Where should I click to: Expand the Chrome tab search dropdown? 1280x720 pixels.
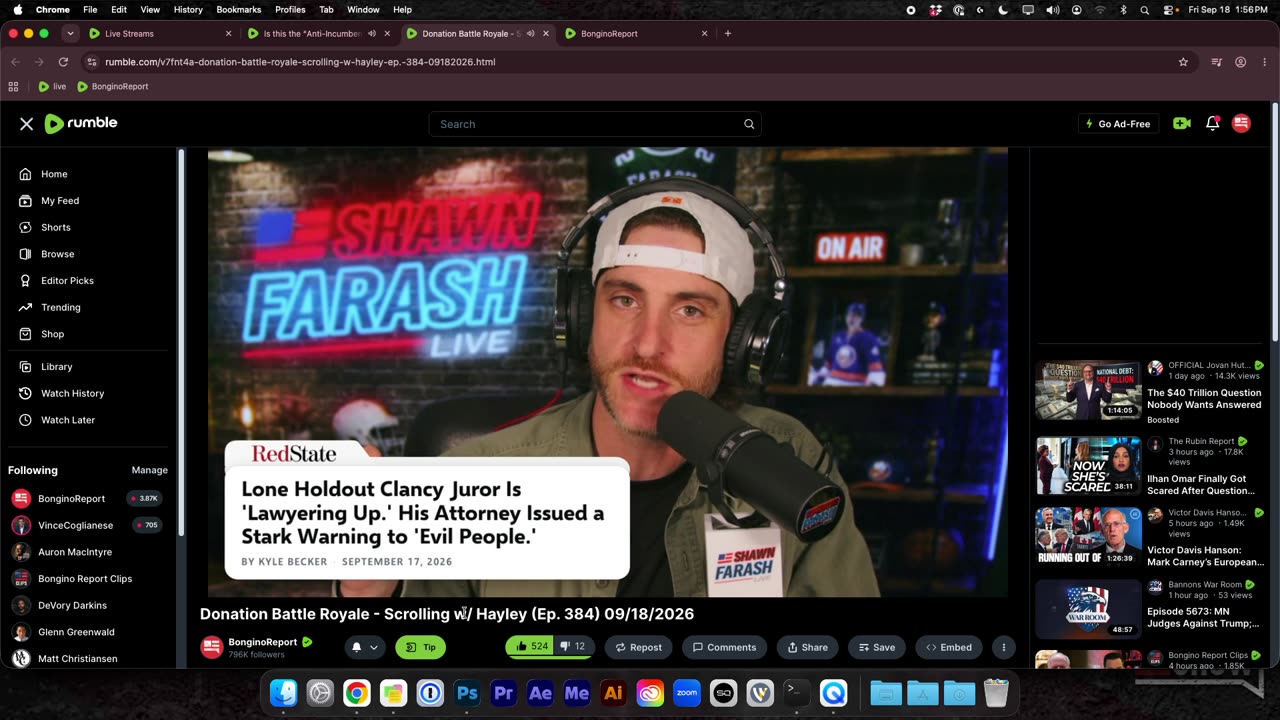tap(70, 33)
